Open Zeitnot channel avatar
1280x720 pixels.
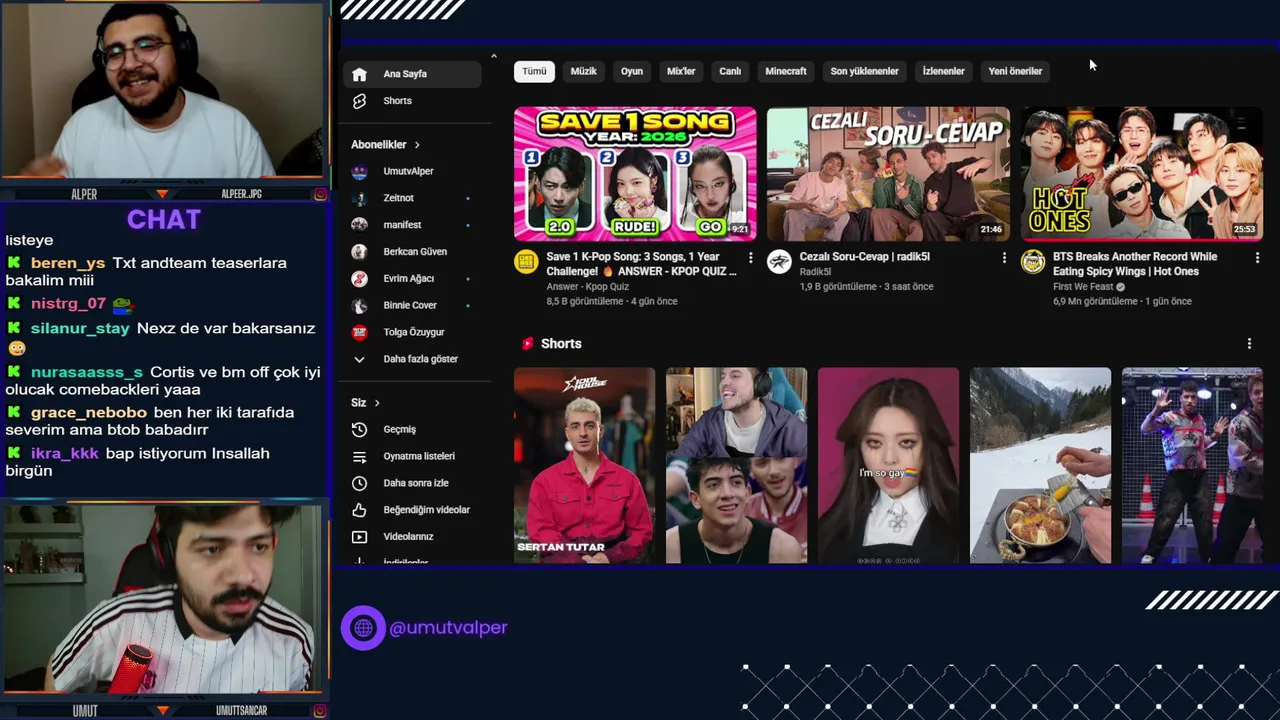tap(360, 198)
